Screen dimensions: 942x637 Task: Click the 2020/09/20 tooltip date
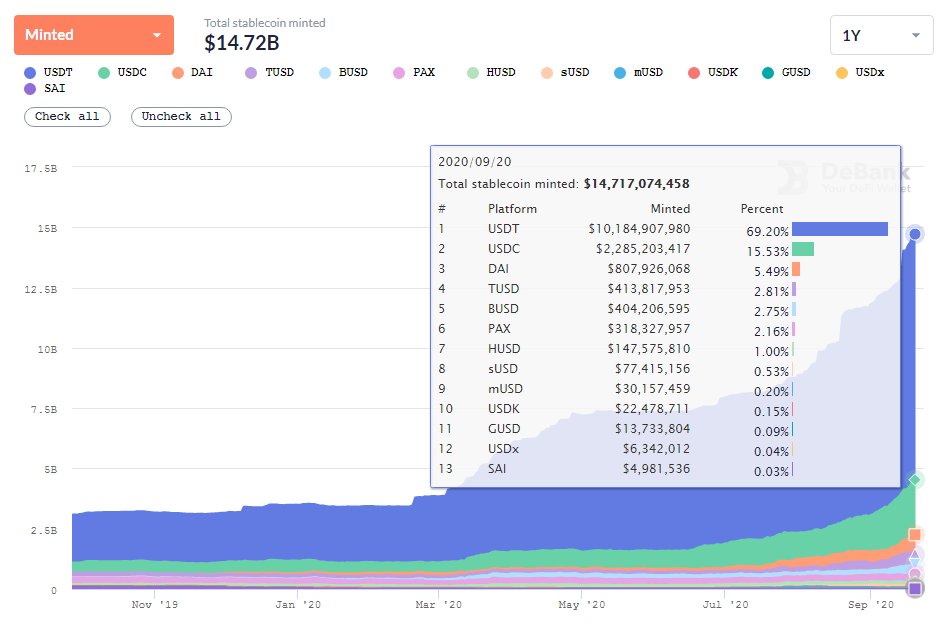tap(475, 162)
